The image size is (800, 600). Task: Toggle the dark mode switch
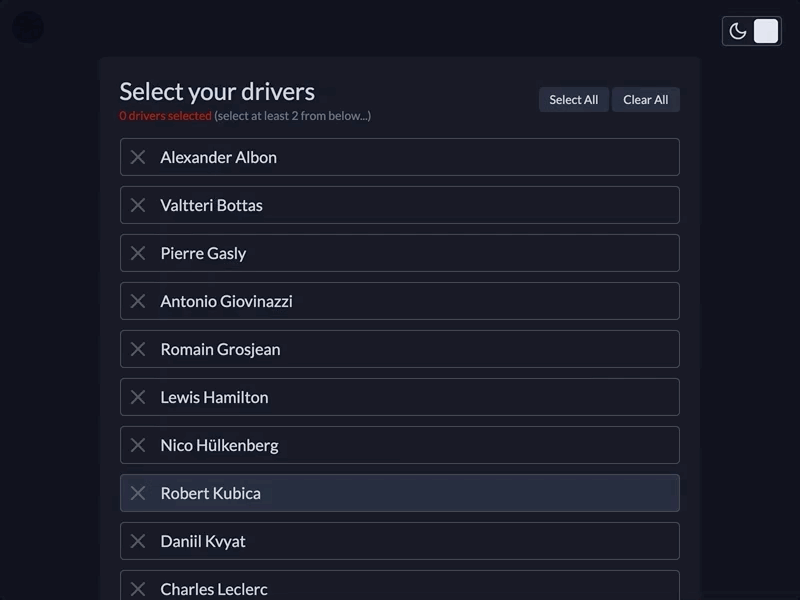click(x=765, y=31)
